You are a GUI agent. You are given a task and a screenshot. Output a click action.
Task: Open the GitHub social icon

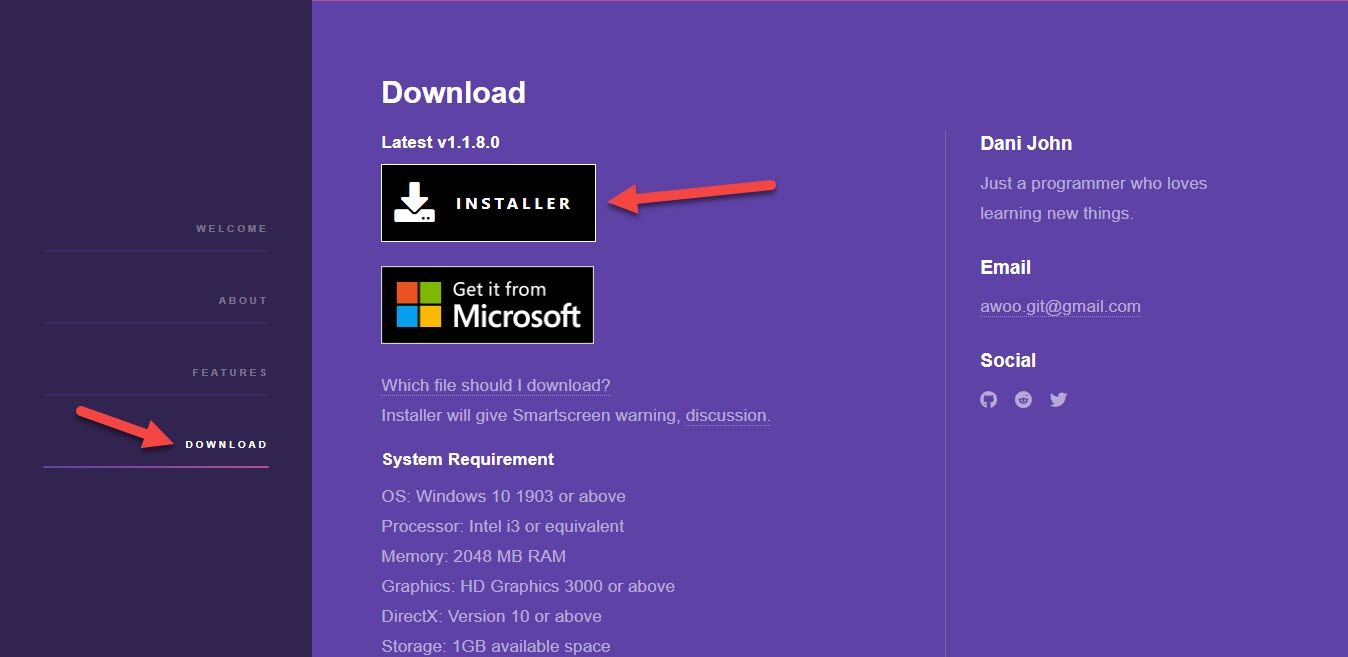tap(989, 400)
